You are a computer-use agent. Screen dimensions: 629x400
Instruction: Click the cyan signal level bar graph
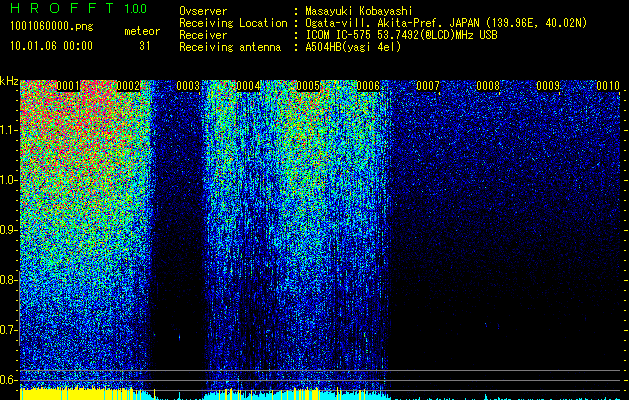pyautogui.click(x=297, y=396)
